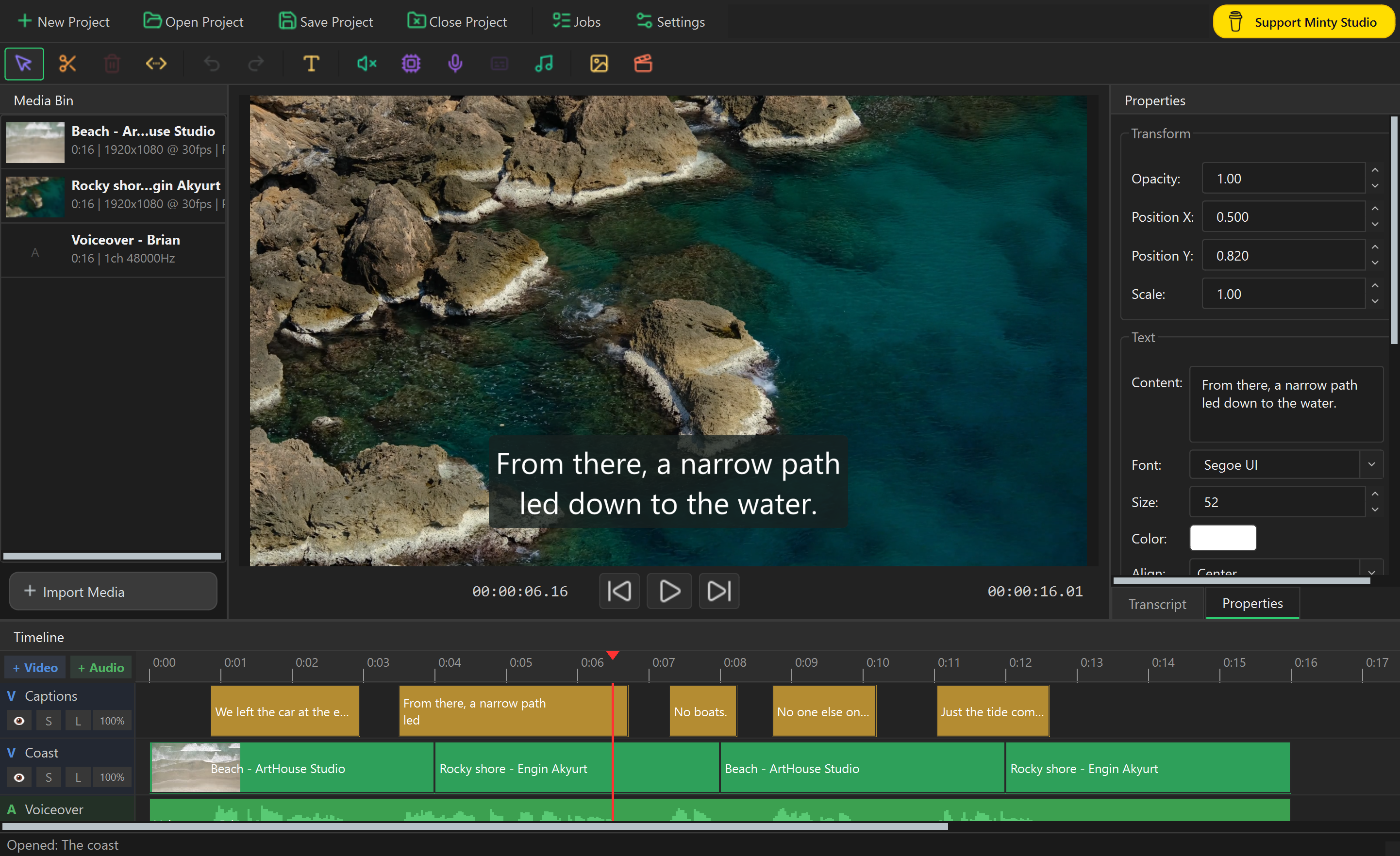1400x856 pixels.
Task: Click the trash delete icon
Action: pyautogui.click(x=112, y=64)
